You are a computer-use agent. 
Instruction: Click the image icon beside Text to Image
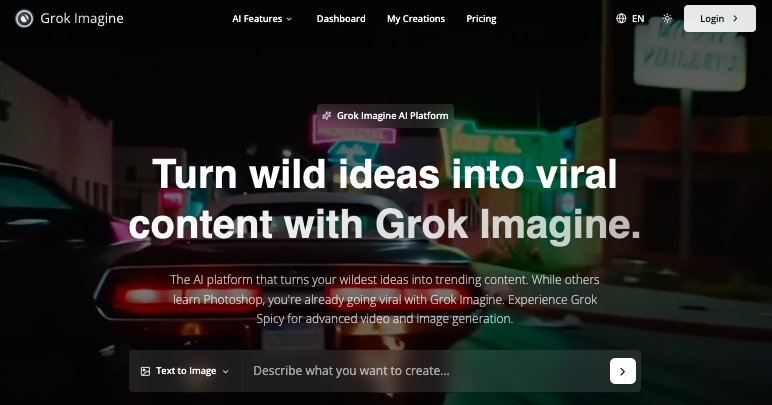click(x=145, y=372)
